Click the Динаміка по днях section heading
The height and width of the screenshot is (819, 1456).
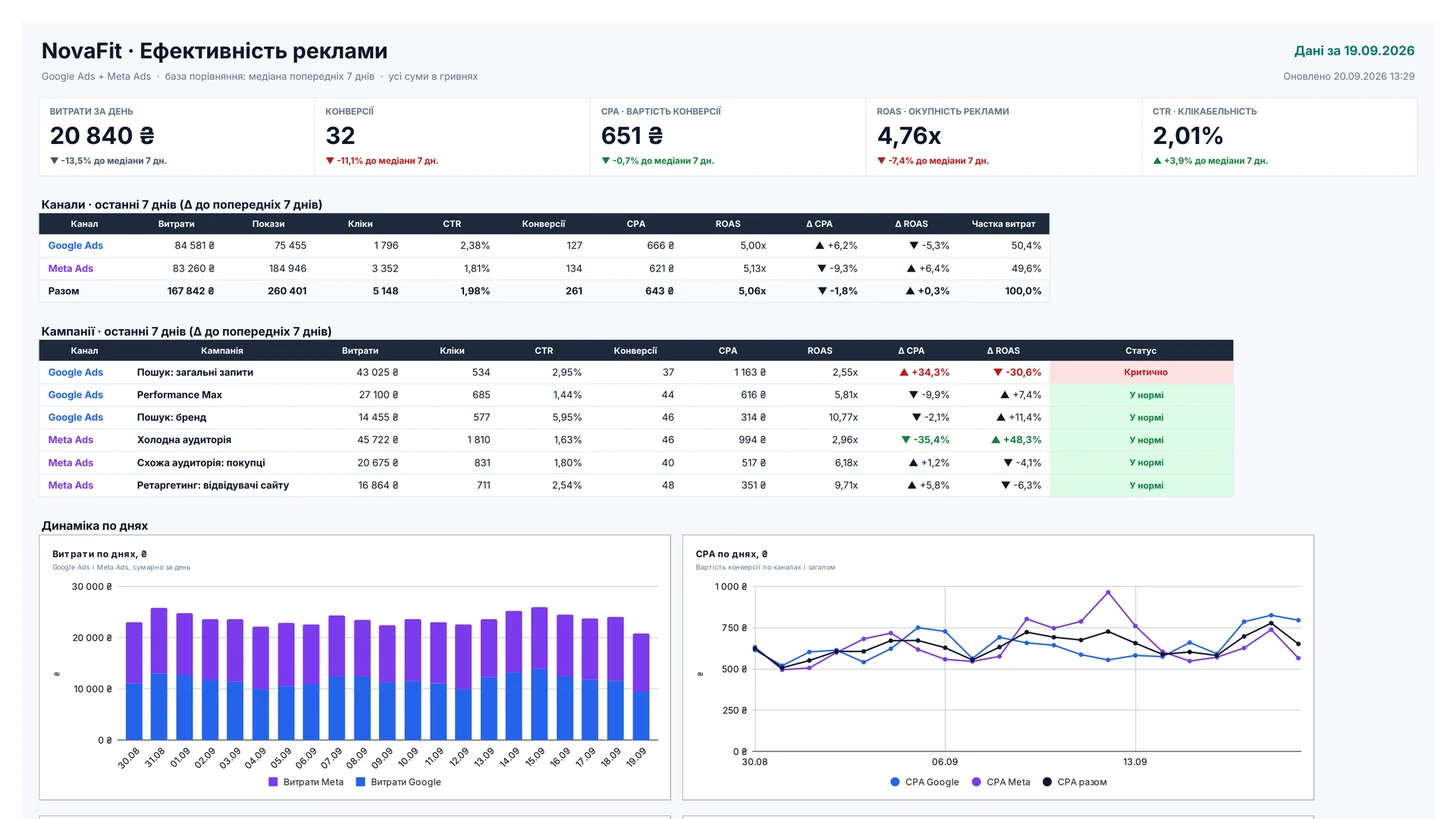tap(94, 525)
